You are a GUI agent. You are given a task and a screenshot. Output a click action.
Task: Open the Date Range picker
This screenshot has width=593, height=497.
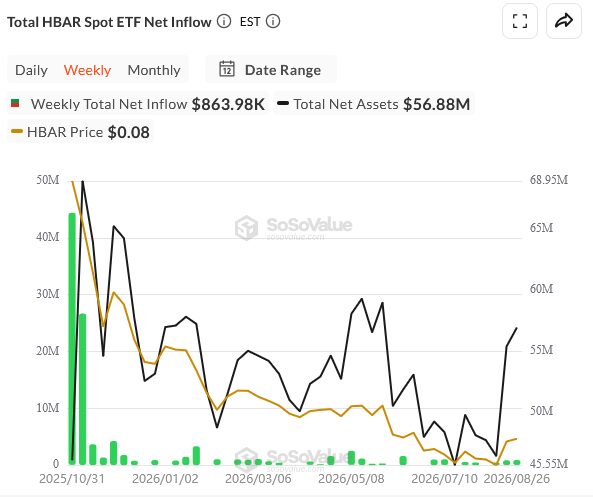point(271,70)
